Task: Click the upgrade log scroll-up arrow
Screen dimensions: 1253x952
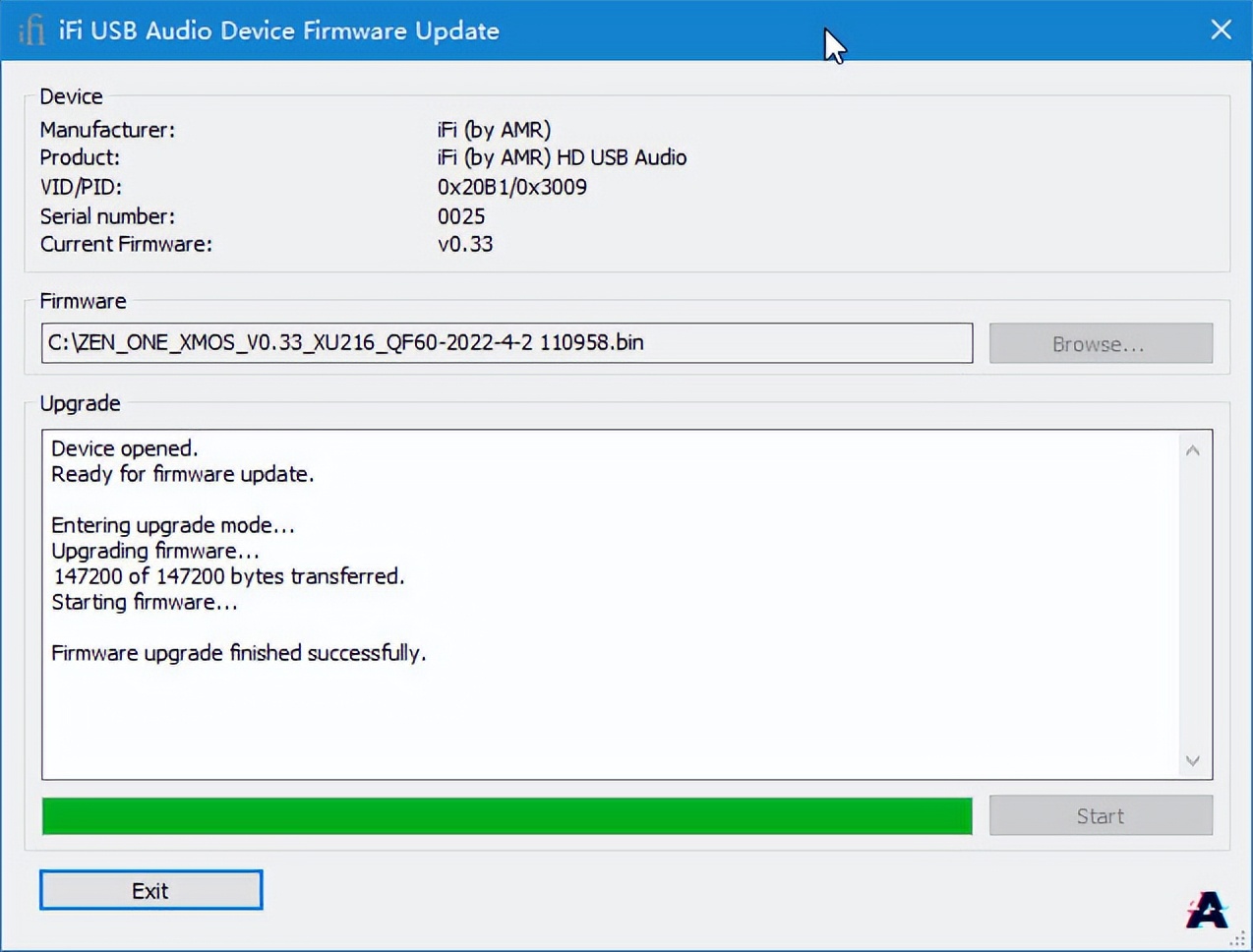Action: 1193,450
